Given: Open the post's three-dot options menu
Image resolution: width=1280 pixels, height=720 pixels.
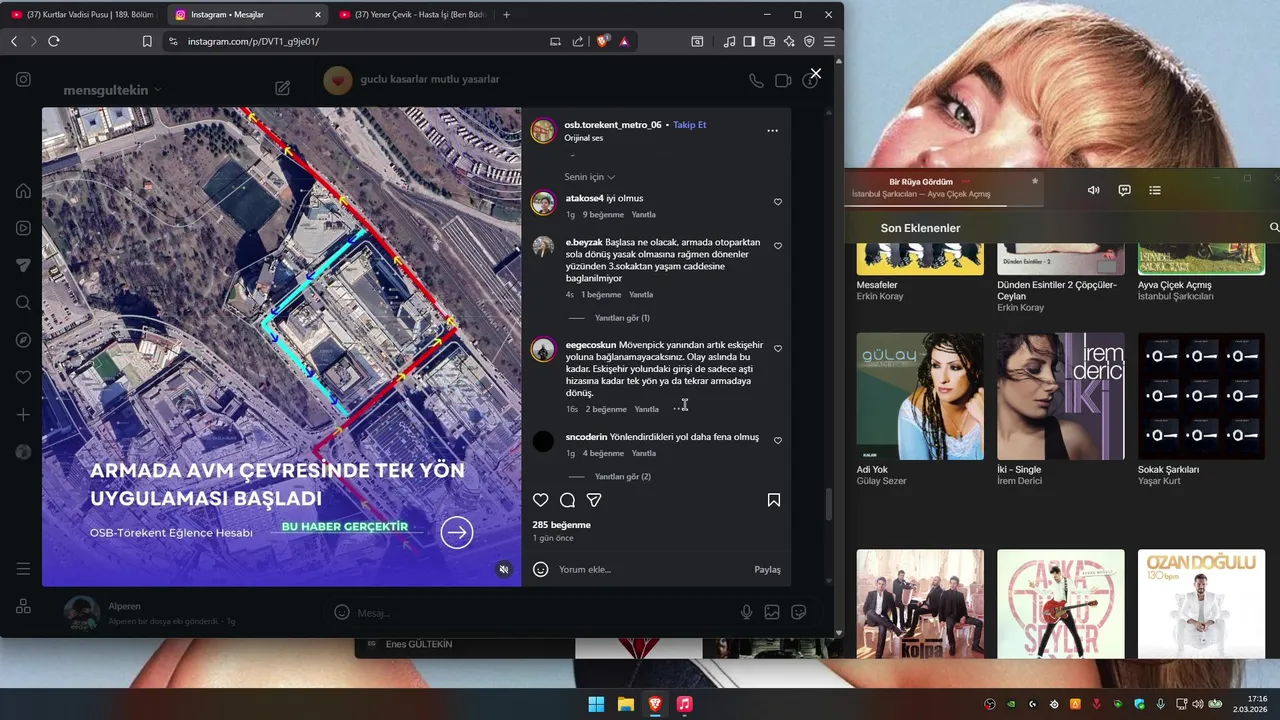Looking at the screenshot, I should 772,131.
